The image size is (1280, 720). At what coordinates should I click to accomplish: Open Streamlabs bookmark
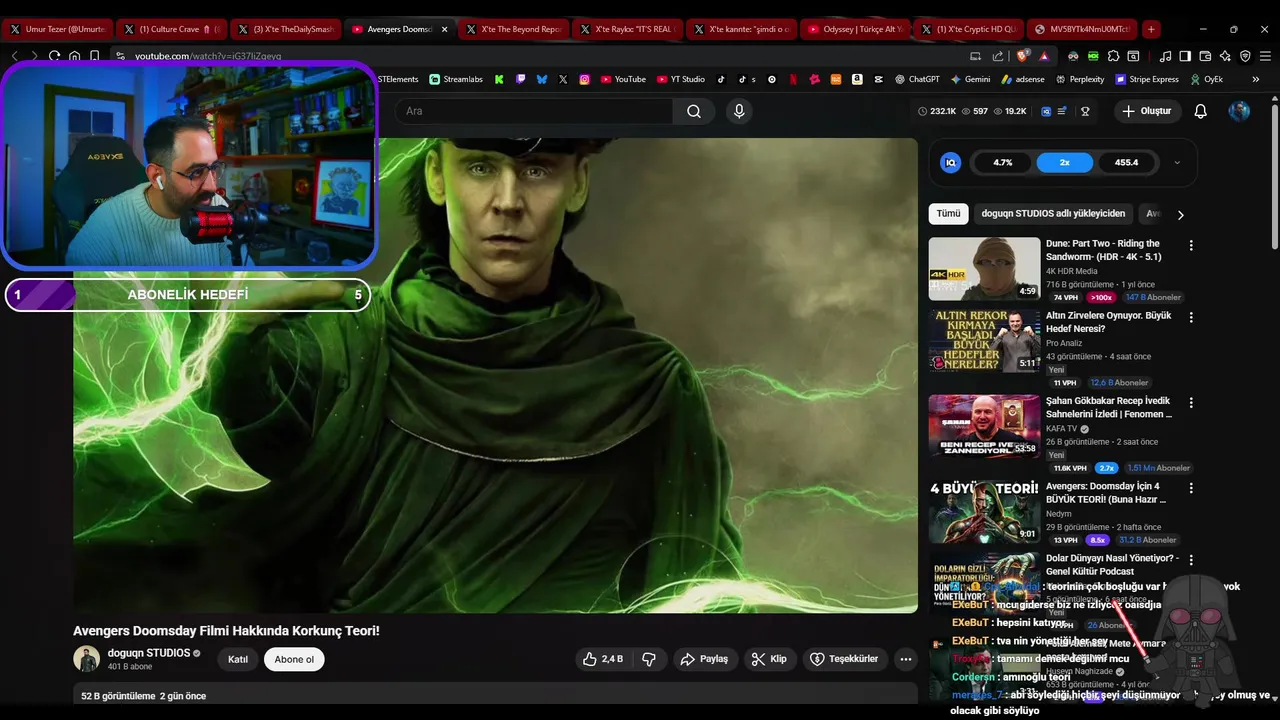(456, 79)
